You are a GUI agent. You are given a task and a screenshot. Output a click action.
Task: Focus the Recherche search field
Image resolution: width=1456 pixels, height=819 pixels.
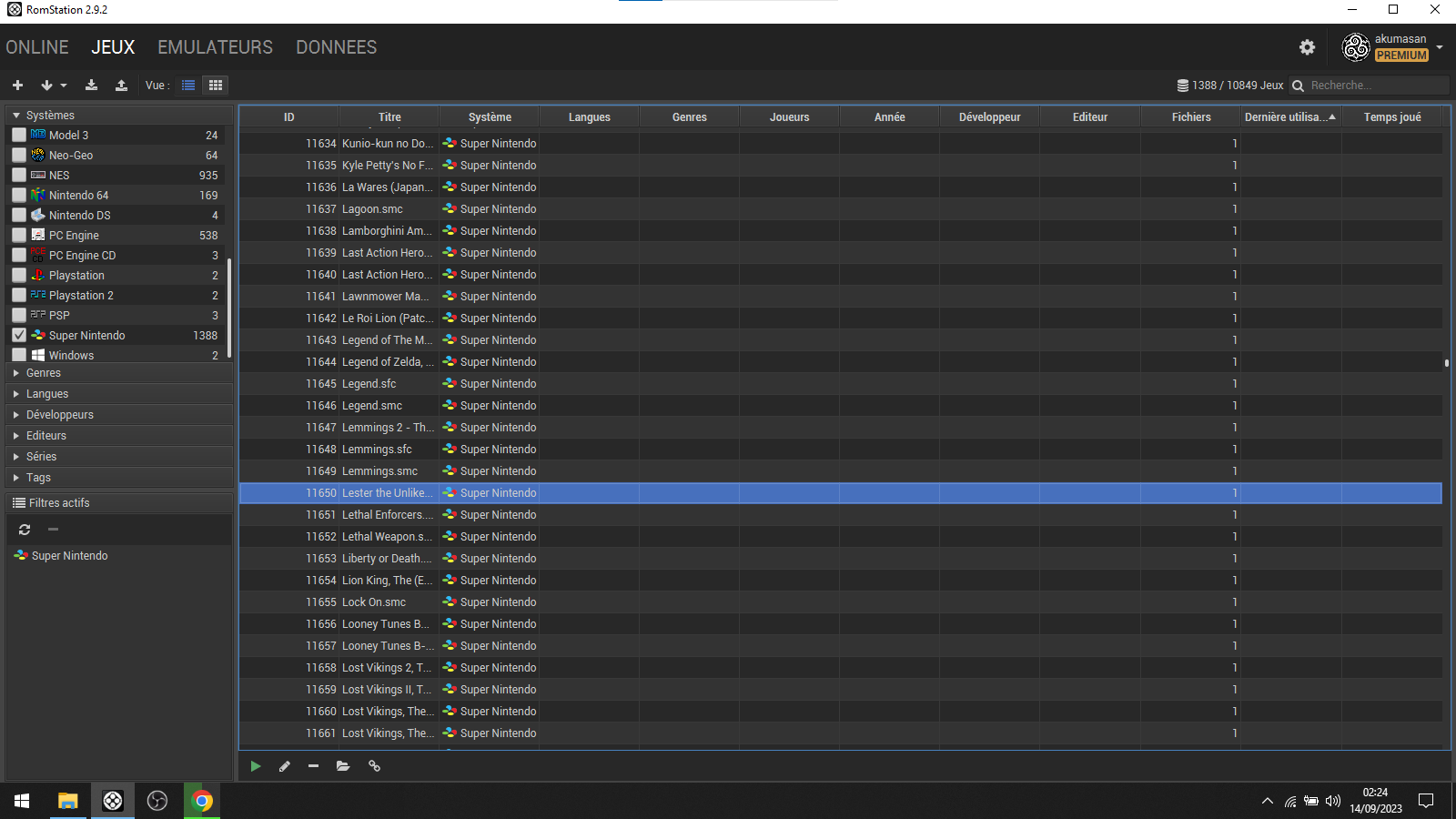point(1378,86)
